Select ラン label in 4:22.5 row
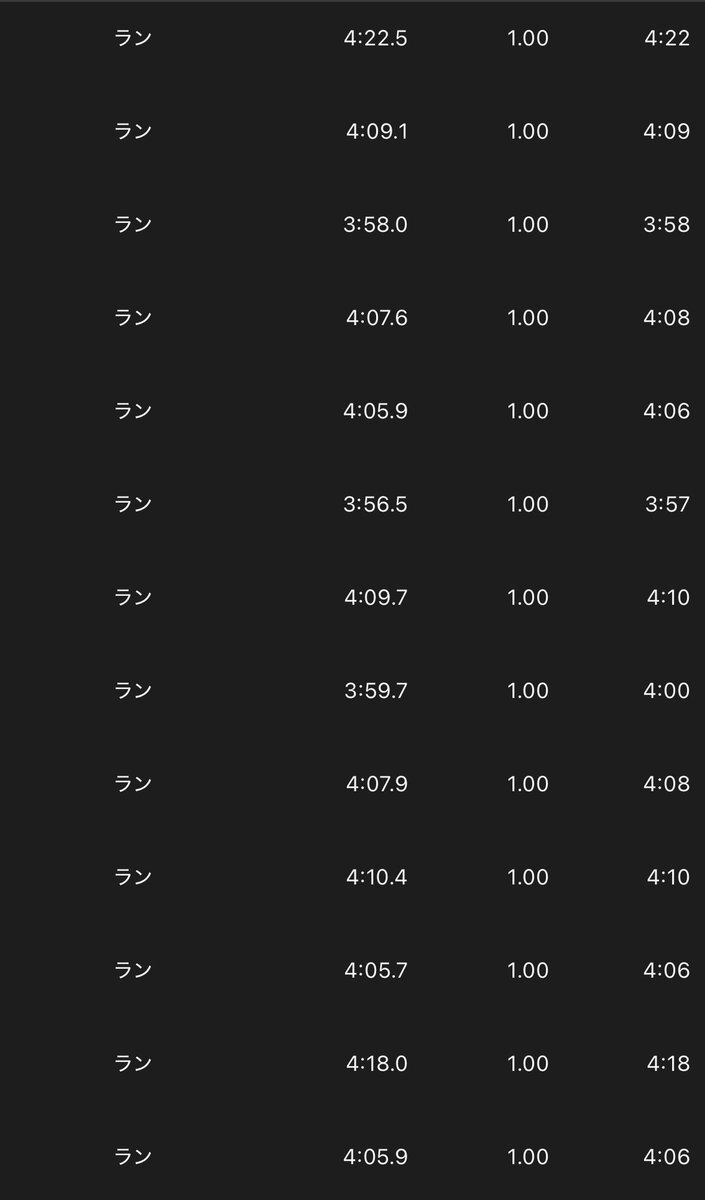This screenshot has width=705, height=1200. pos(133,38)
